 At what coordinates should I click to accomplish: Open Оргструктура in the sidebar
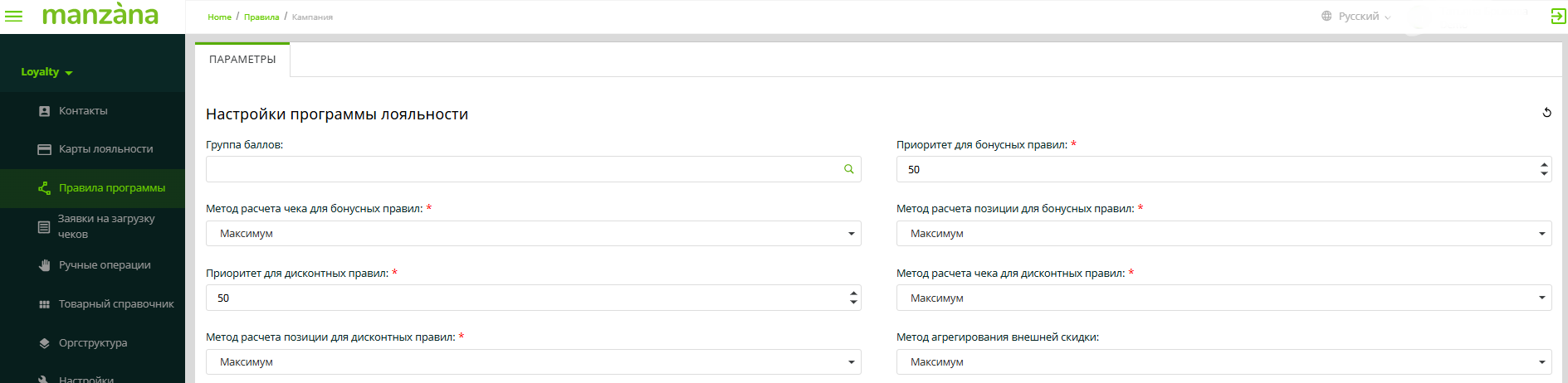tap(93, 343)
